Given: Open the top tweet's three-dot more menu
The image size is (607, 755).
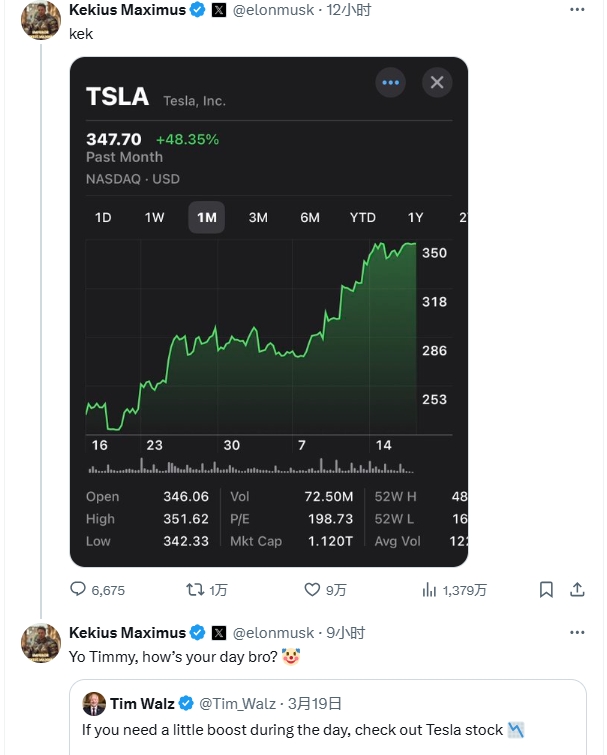Looking at the screenshot, I should (577, 10).
